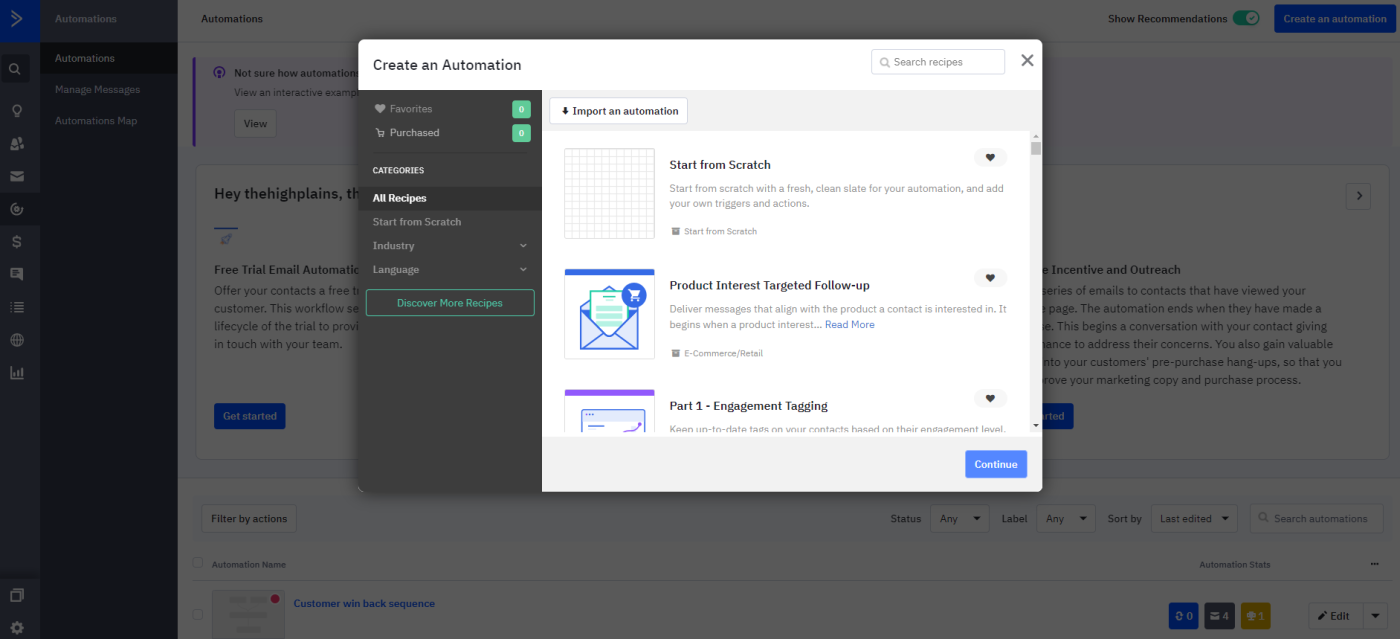Favorite the Start from Scratch recipe
Image resolution: width=1400 pixels, height=639 pixels.
[x=990, y=157]
